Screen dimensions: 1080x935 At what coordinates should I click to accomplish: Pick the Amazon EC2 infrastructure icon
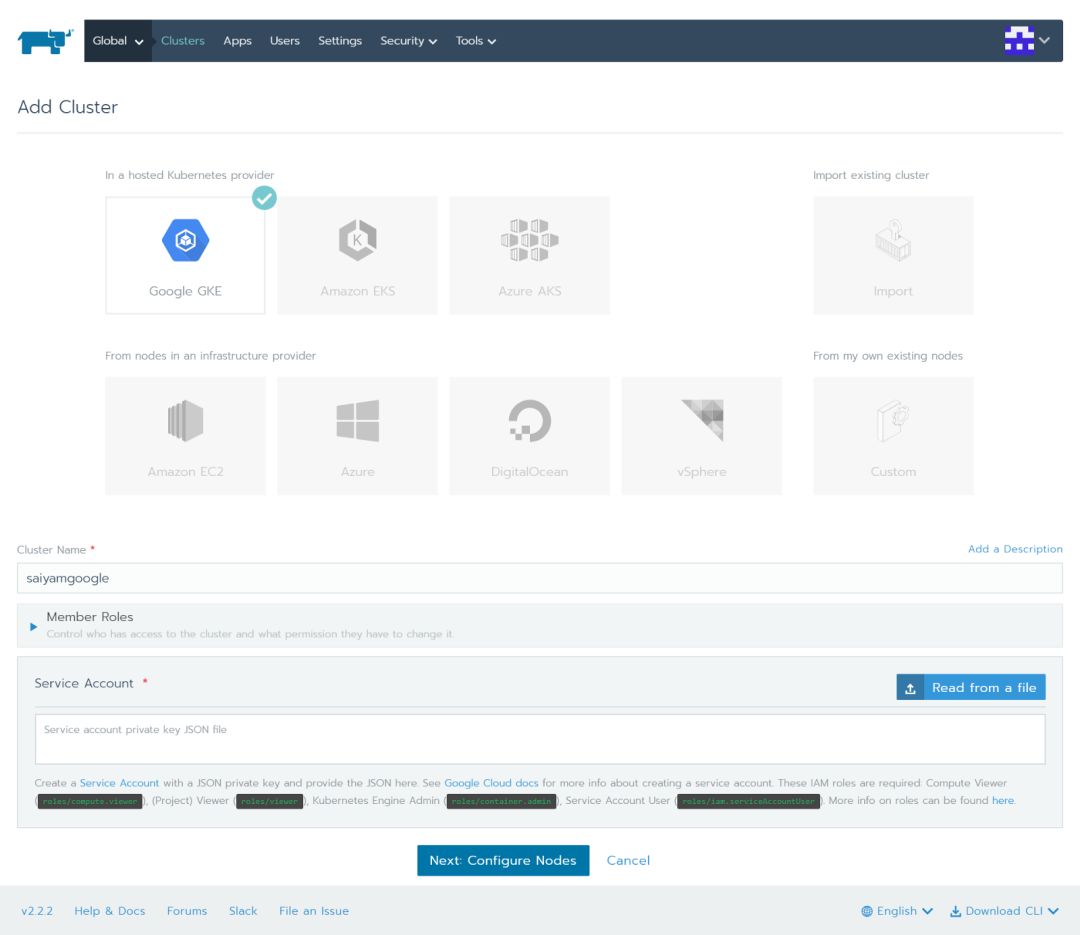[x=185, y=420]
